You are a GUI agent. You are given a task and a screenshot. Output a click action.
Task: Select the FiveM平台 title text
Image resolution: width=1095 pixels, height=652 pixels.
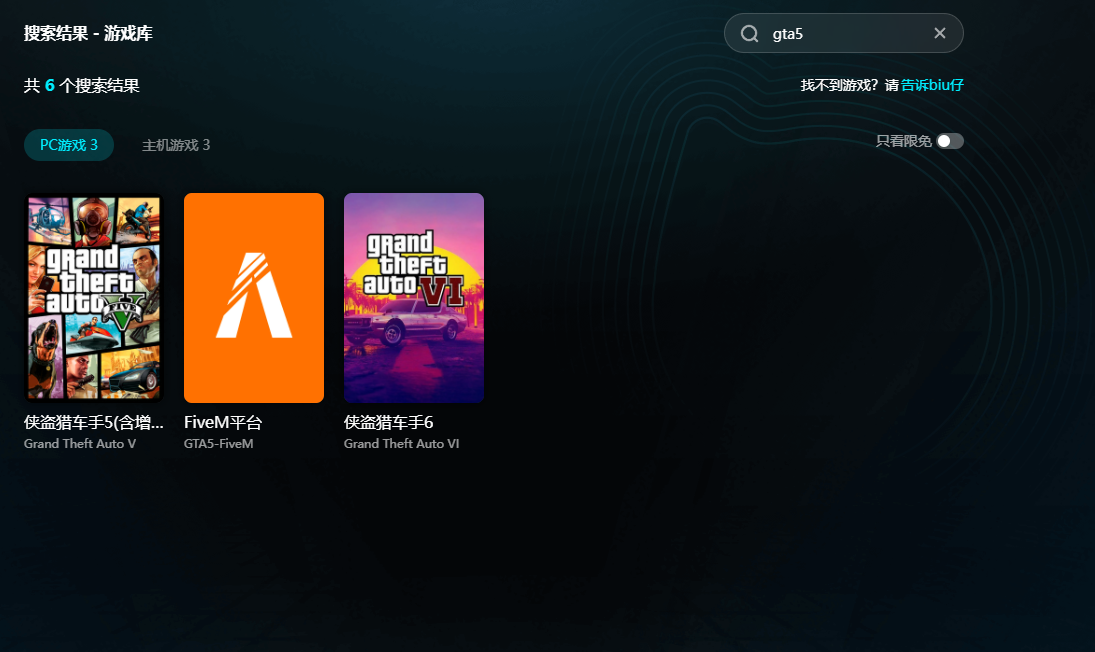pyautogui.click(x=223, y=422)
